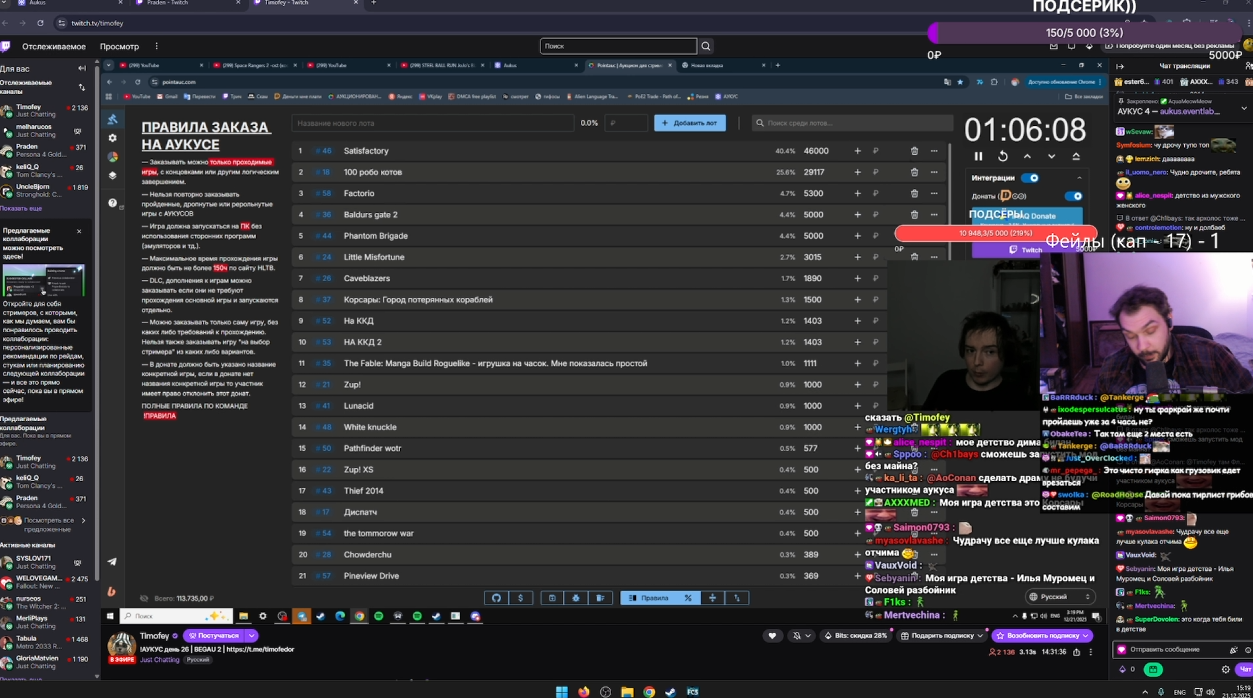
Task: Open notification bell dropdown under stream
Action: coord(800,635)
